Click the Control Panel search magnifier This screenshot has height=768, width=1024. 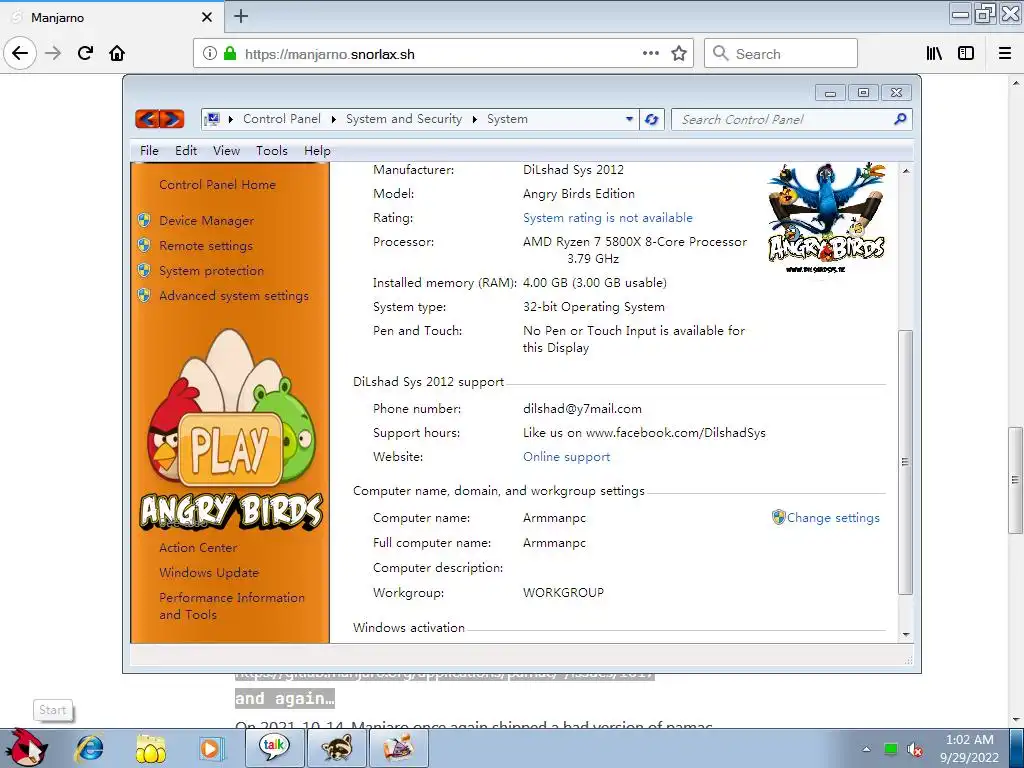900,119
